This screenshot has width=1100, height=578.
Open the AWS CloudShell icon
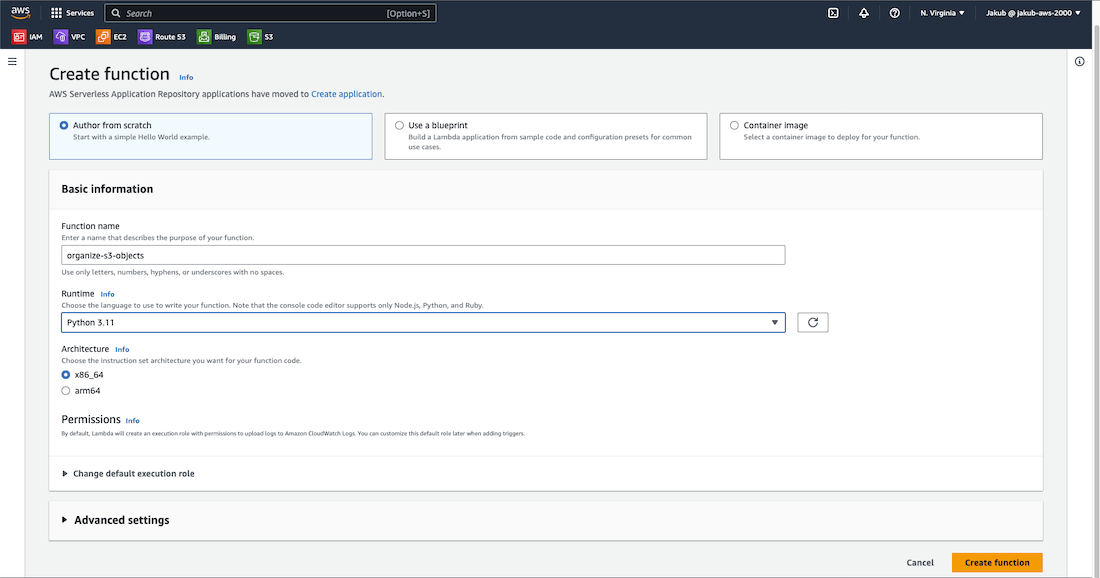tap(833, 13)
